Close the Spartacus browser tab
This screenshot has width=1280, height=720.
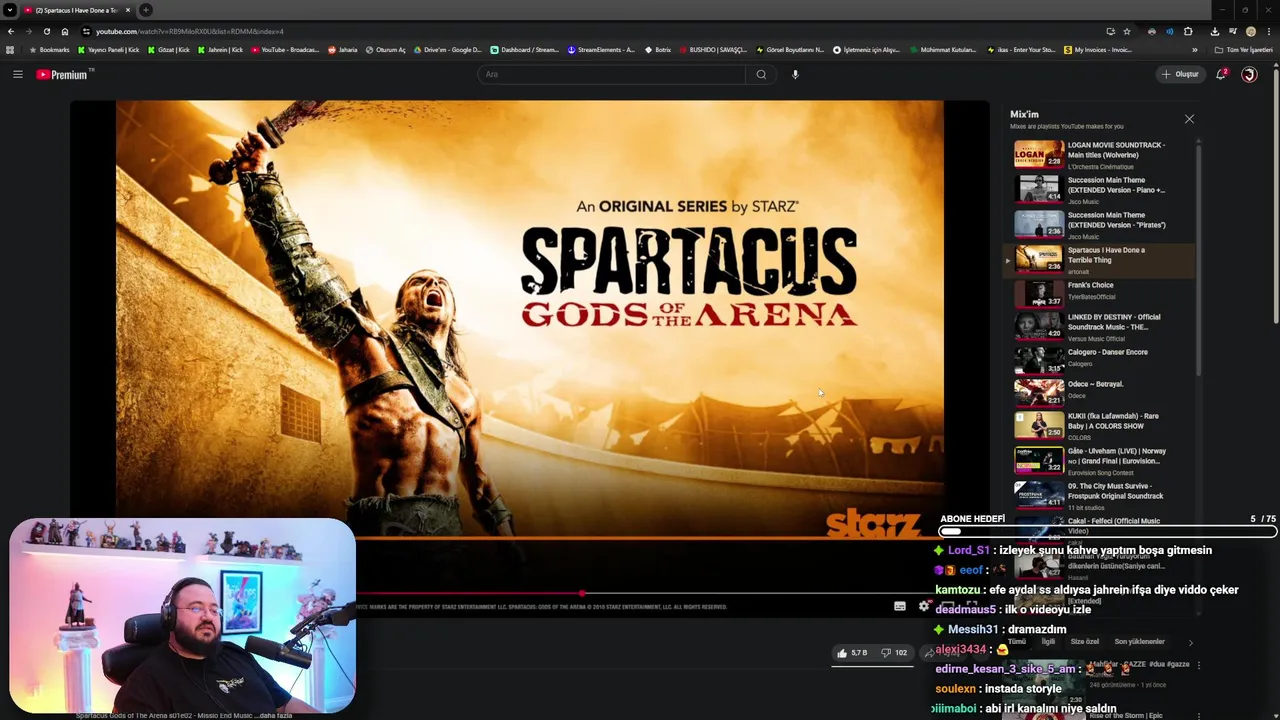pos(128,10)
